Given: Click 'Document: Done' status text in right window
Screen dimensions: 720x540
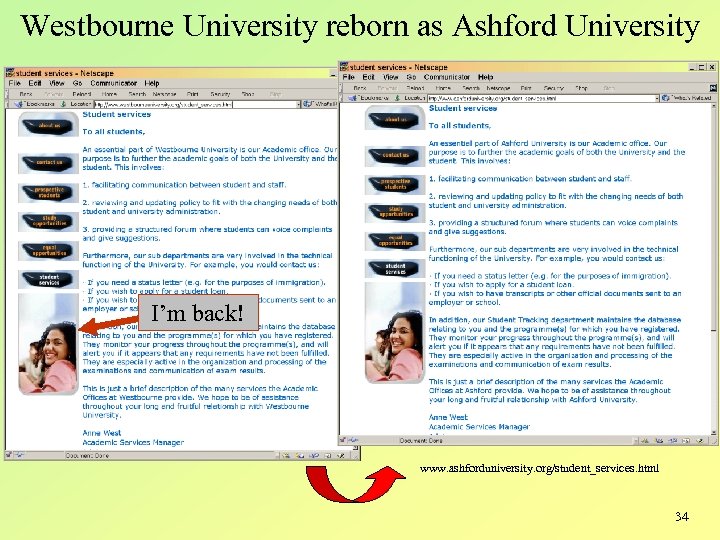Looking at the screenshot, I should pos(421,440).
